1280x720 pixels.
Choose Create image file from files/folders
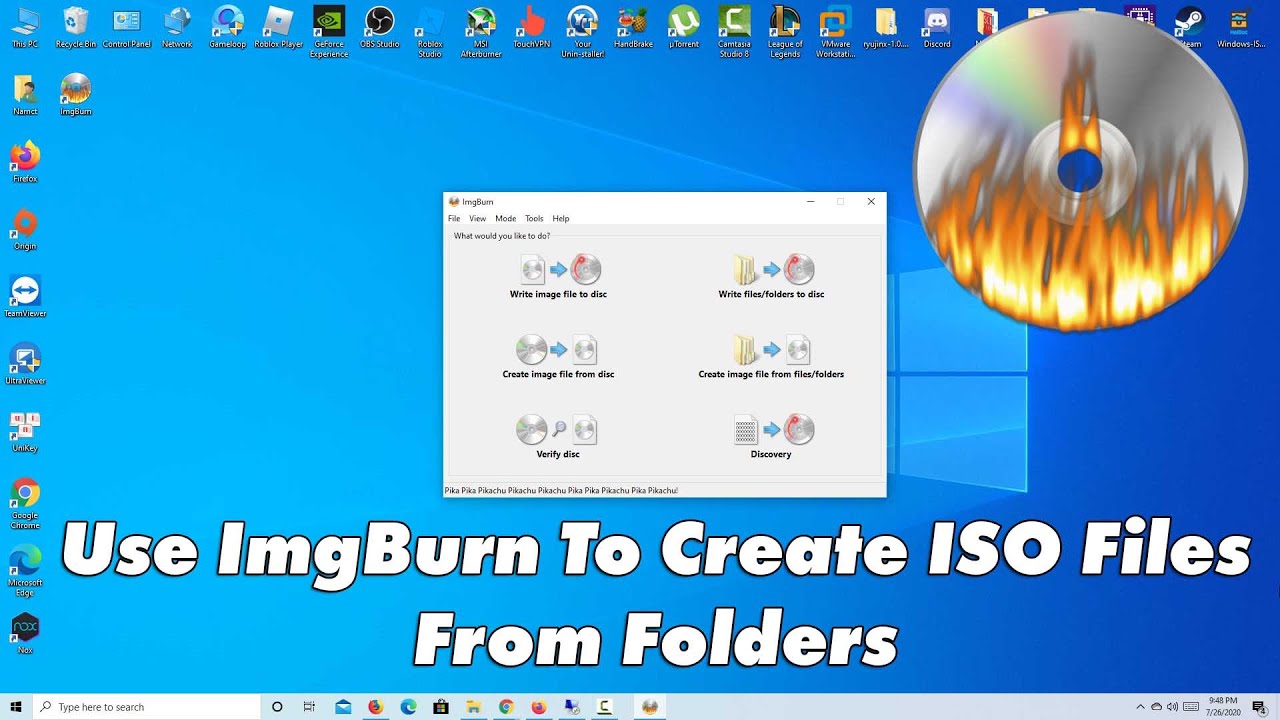[771, 357]
